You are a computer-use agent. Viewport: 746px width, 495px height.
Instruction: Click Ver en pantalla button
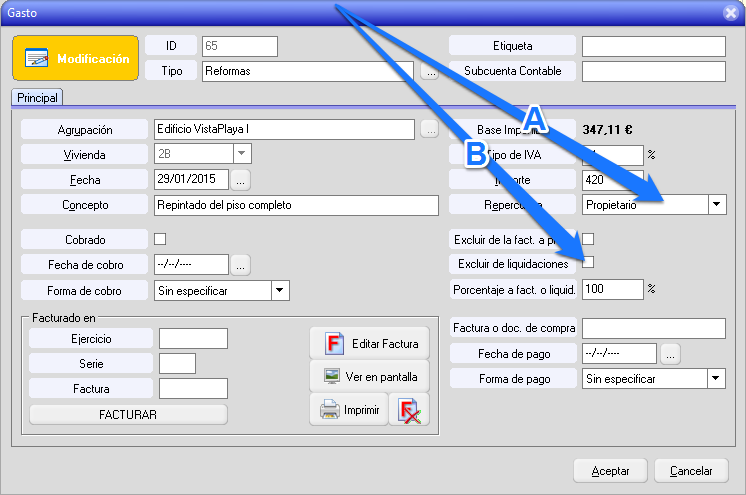[369, 377]
